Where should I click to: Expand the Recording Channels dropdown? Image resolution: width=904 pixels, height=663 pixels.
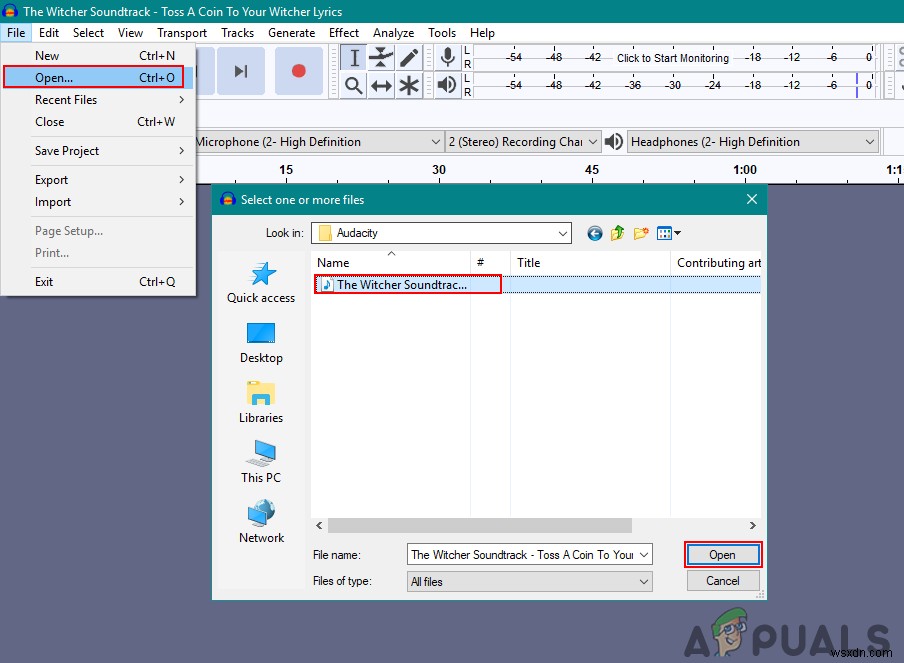click(x=593, y=142)
